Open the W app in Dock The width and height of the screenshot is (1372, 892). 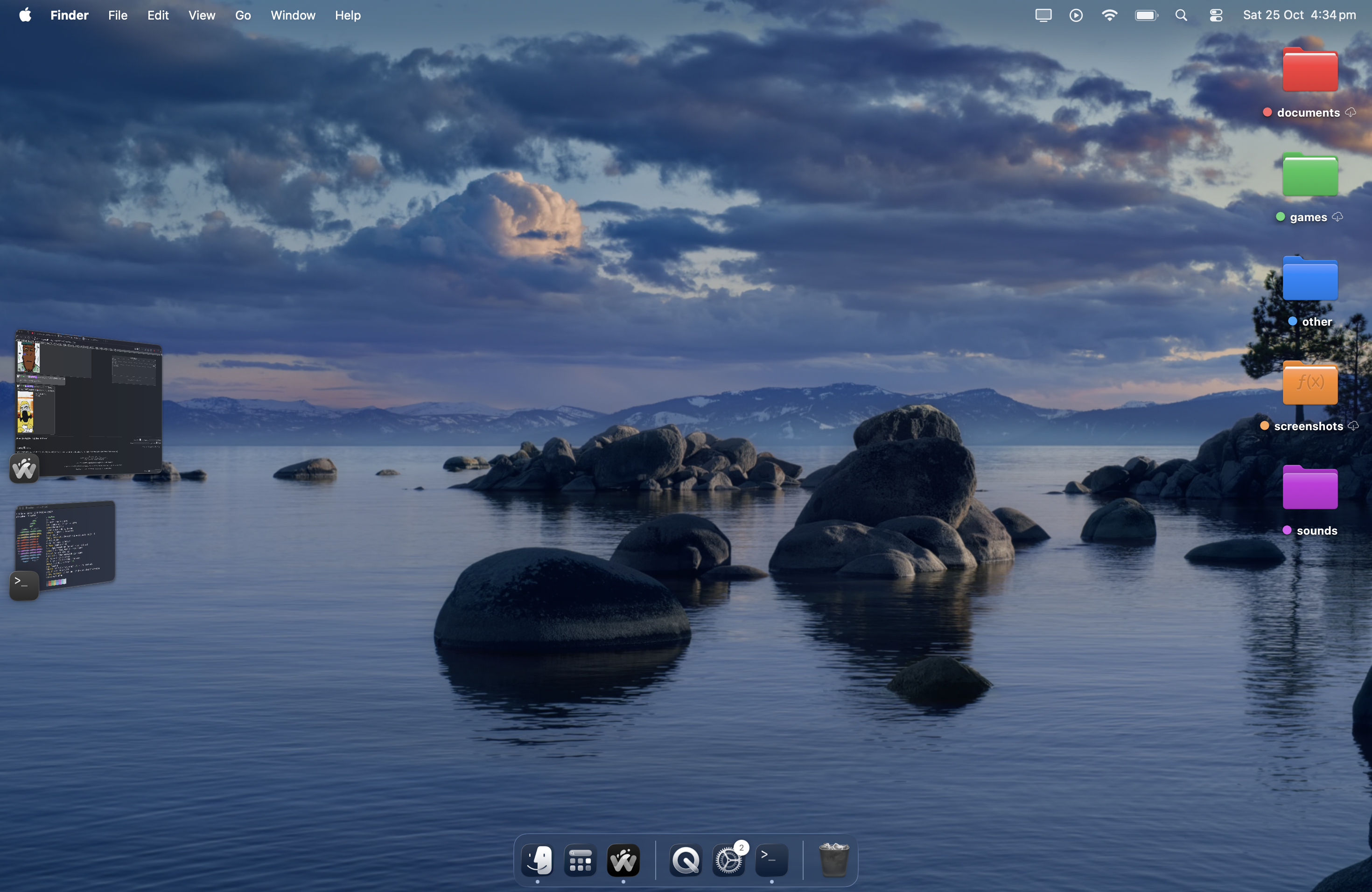[x=623, y=860]
